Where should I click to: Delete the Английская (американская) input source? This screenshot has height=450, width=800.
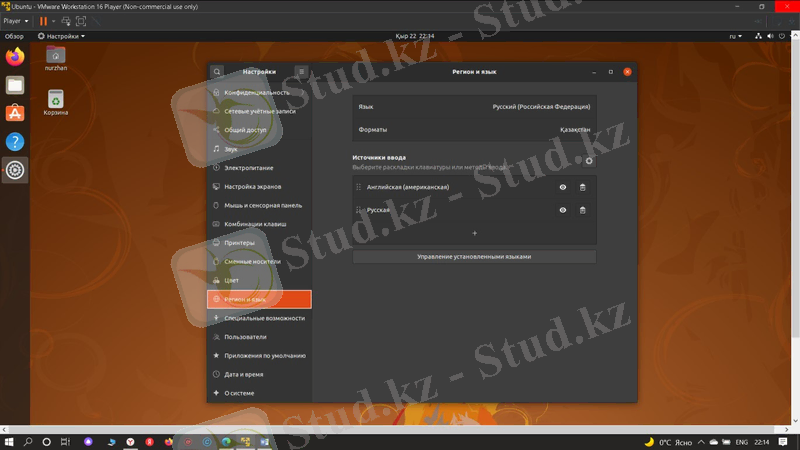click(x=583, y=187)
